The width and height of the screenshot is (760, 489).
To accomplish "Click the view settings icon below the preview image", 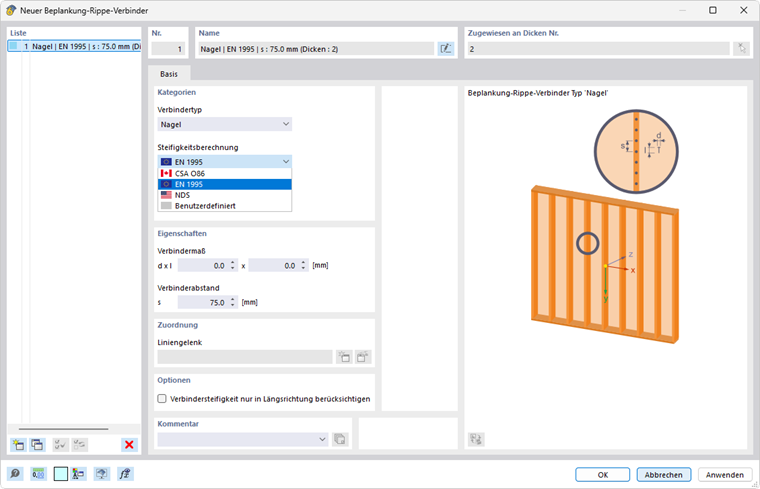I will (476, 439).
